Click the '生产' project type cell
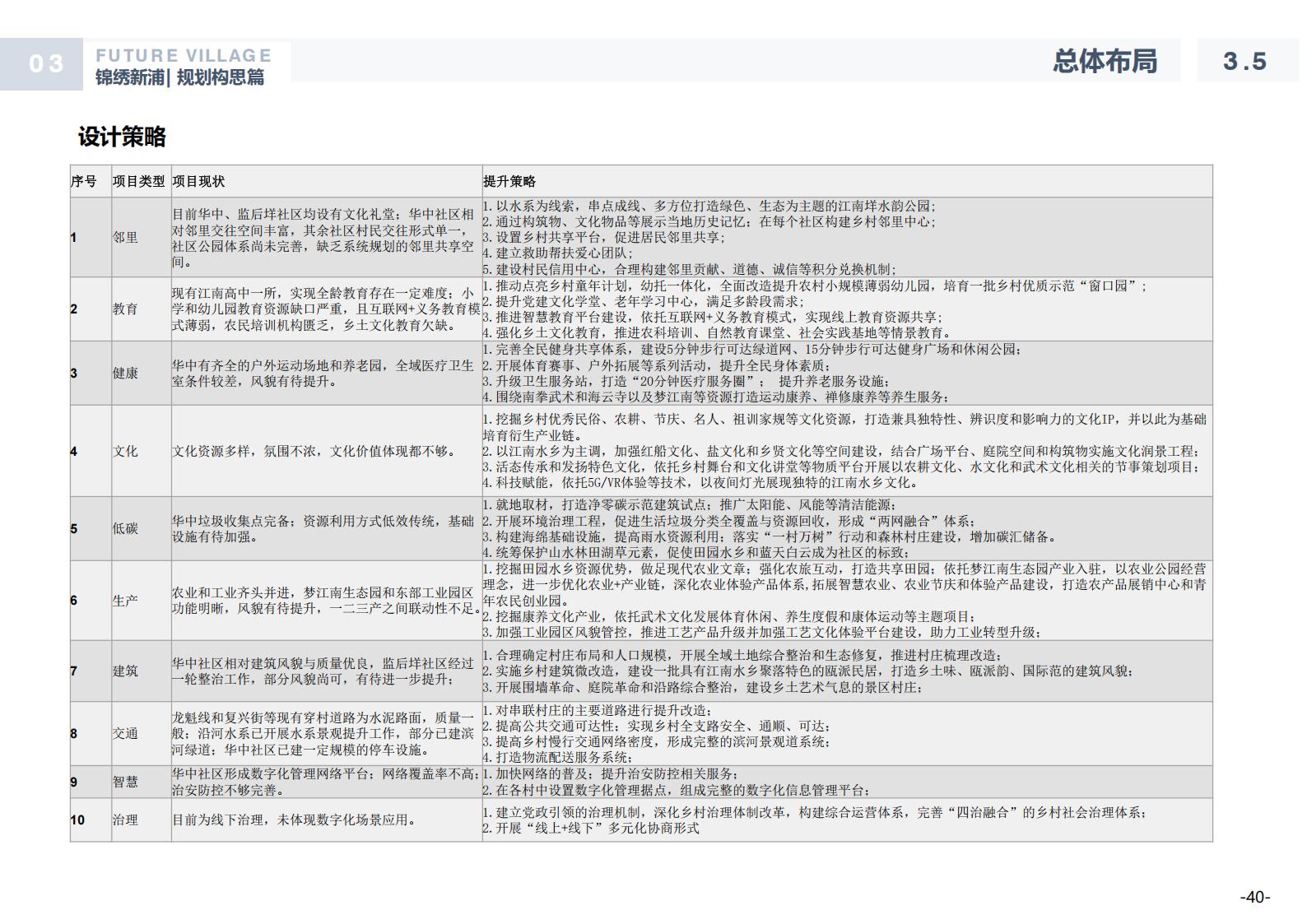The width and height of the screenshot is (1307, 924). (x=126, y=601)
